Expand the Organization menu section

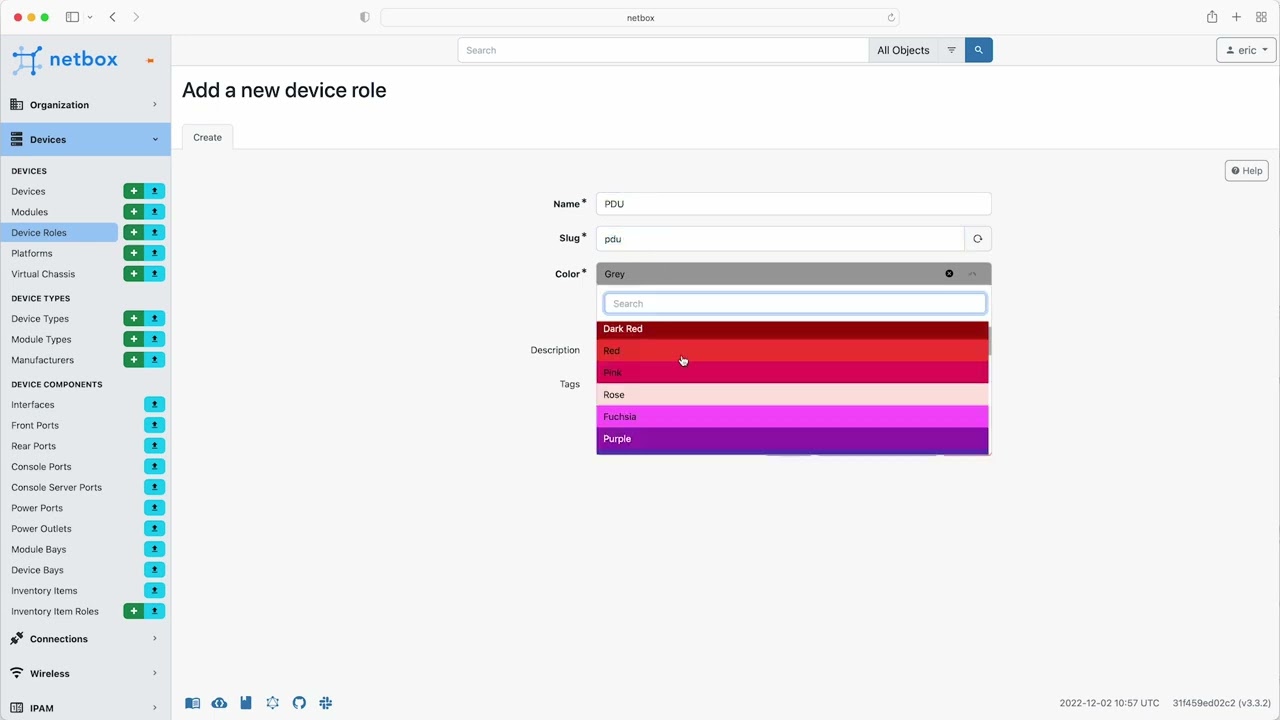tap(85, 104)
